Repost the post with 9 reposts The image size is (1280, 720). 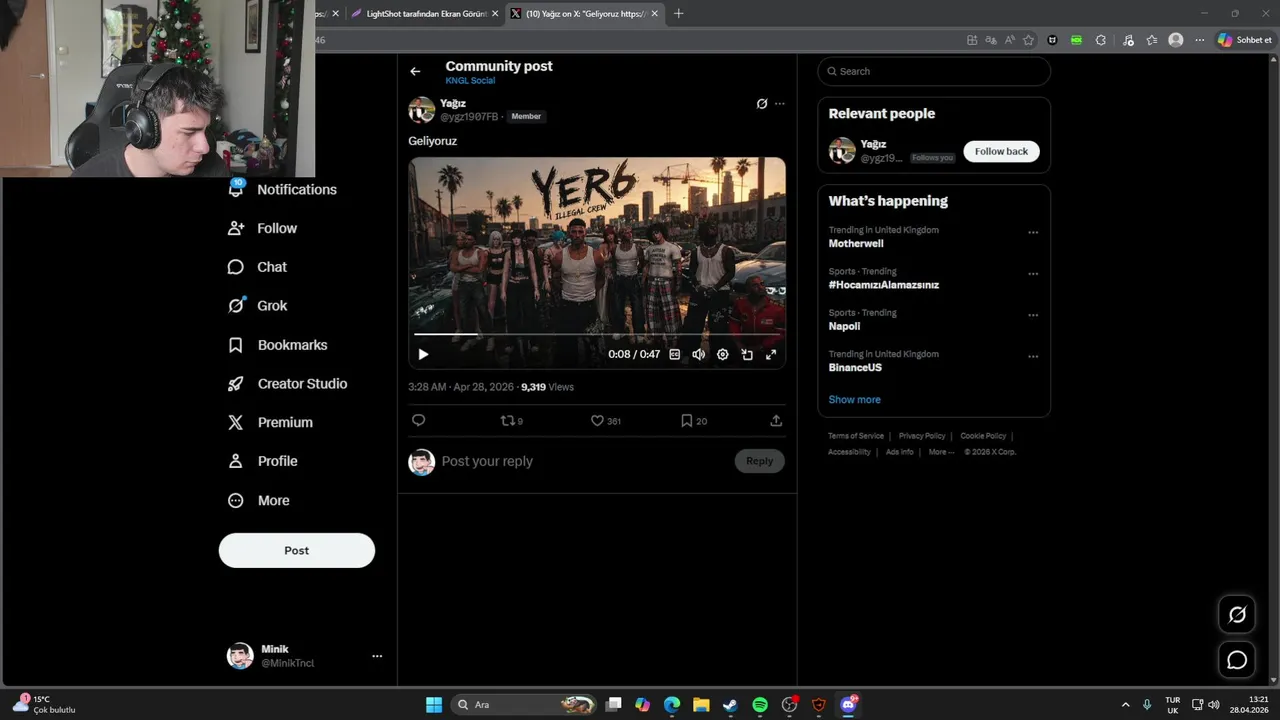pos(511,421)
